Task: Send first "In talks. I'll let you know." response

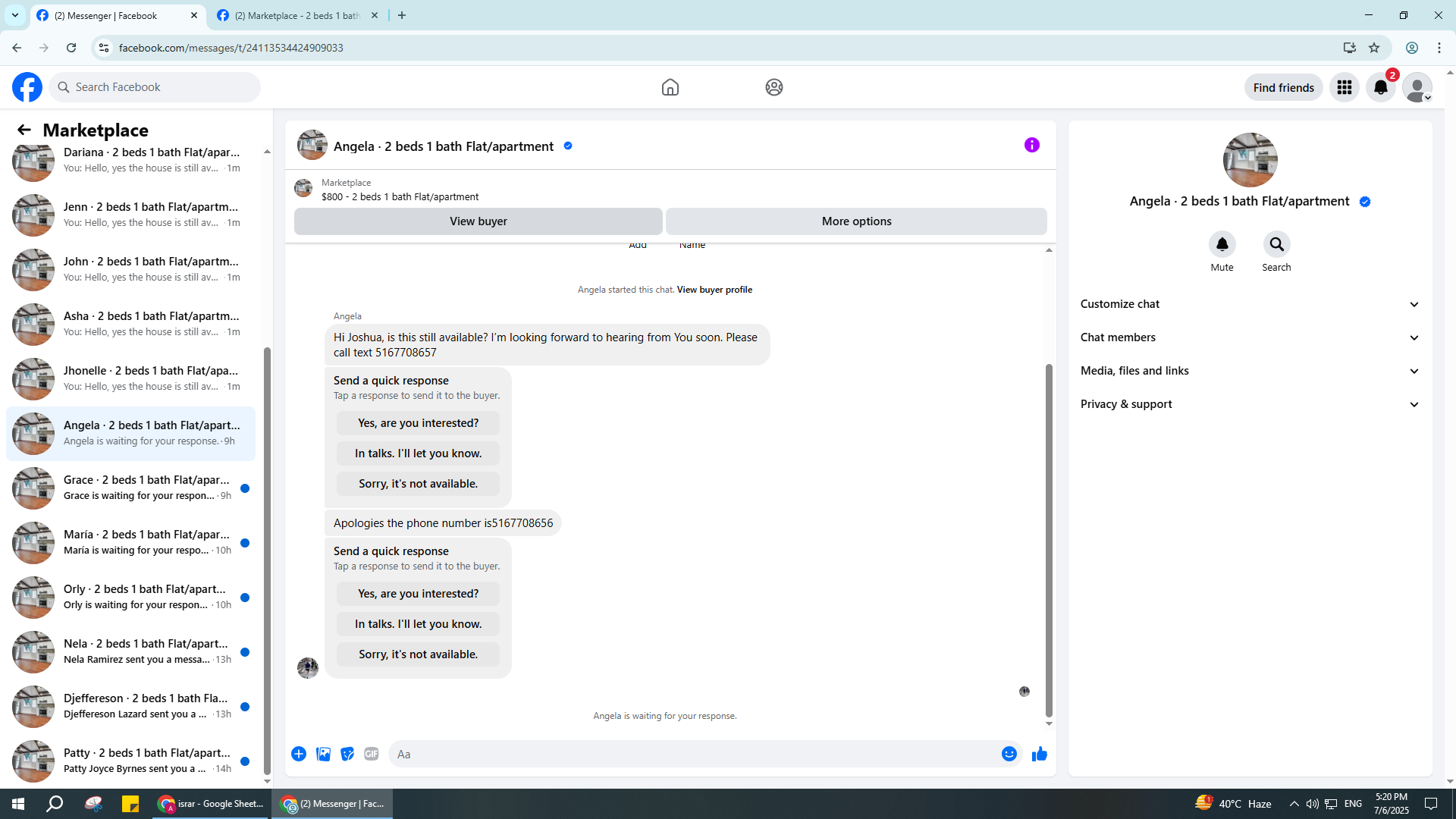Action: (419, 453)
